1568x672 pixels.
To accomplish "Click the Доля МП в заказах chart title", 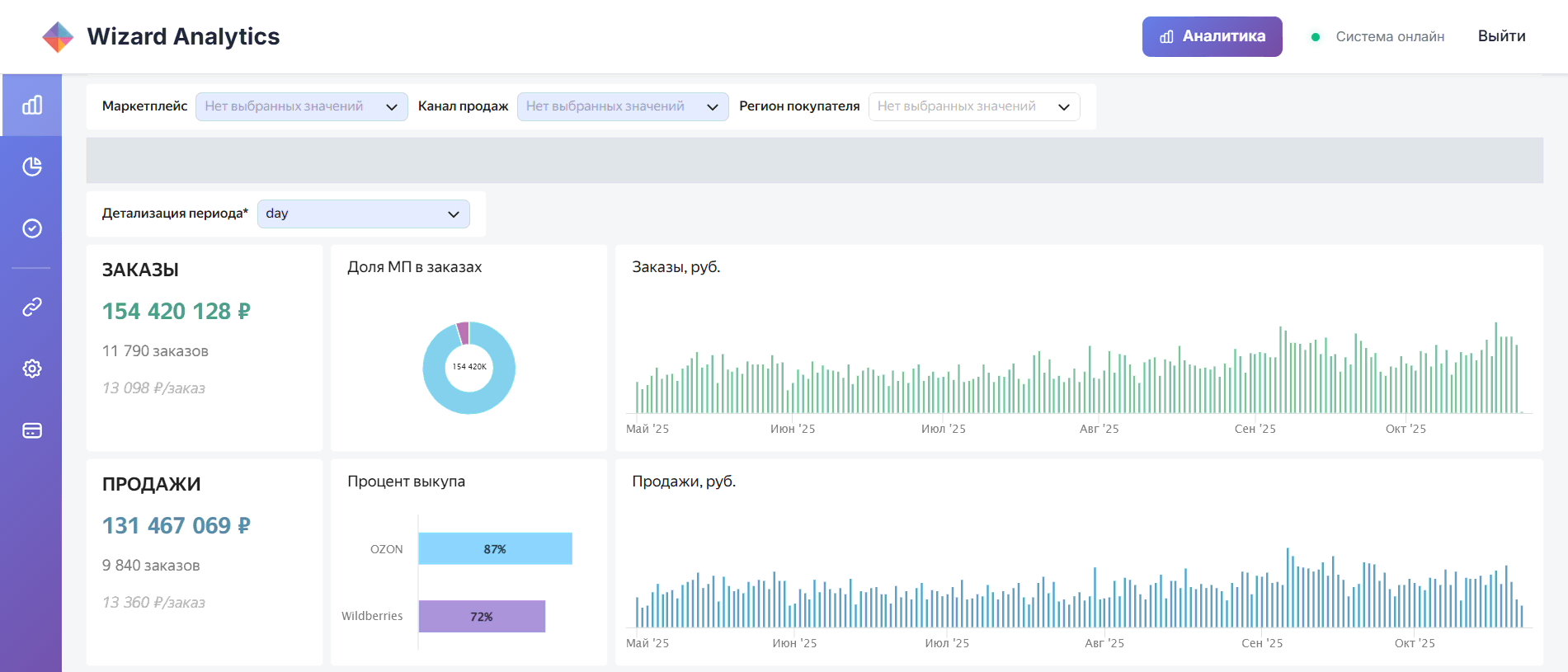I will [x=414, y=267].
